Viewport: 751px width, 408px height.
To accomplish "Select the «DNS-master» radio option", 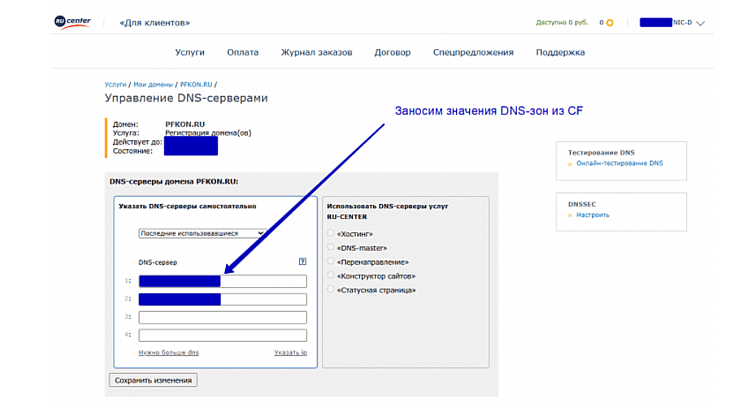I will pyautogui.click(x=330, y=247).
